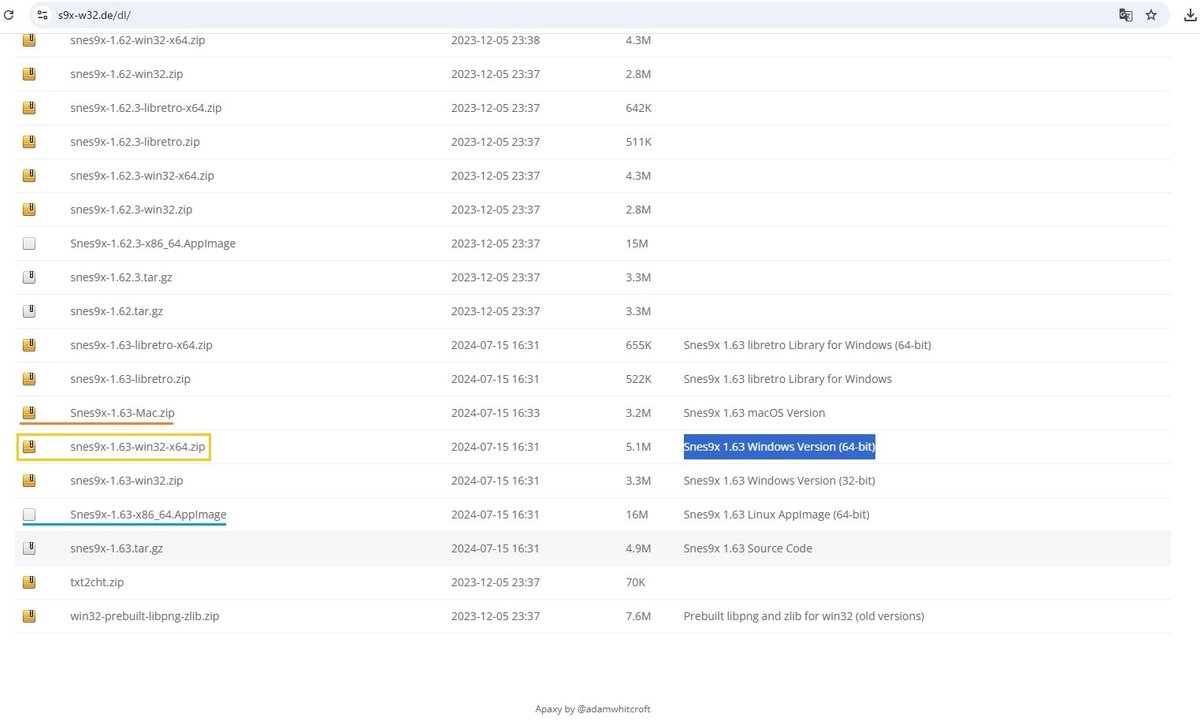Click archive icon for snes9x-1.62.tar.gz

29,311
